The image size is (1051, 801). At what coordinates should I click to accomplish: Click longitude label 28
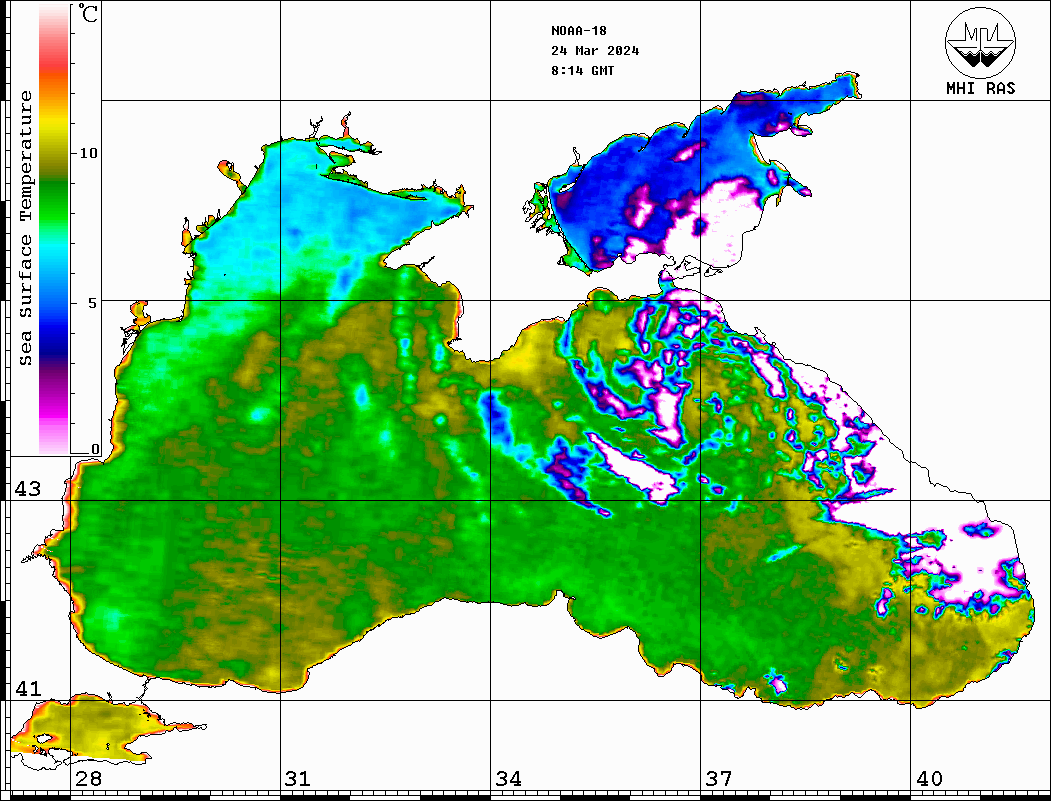[x=88, y=778]
